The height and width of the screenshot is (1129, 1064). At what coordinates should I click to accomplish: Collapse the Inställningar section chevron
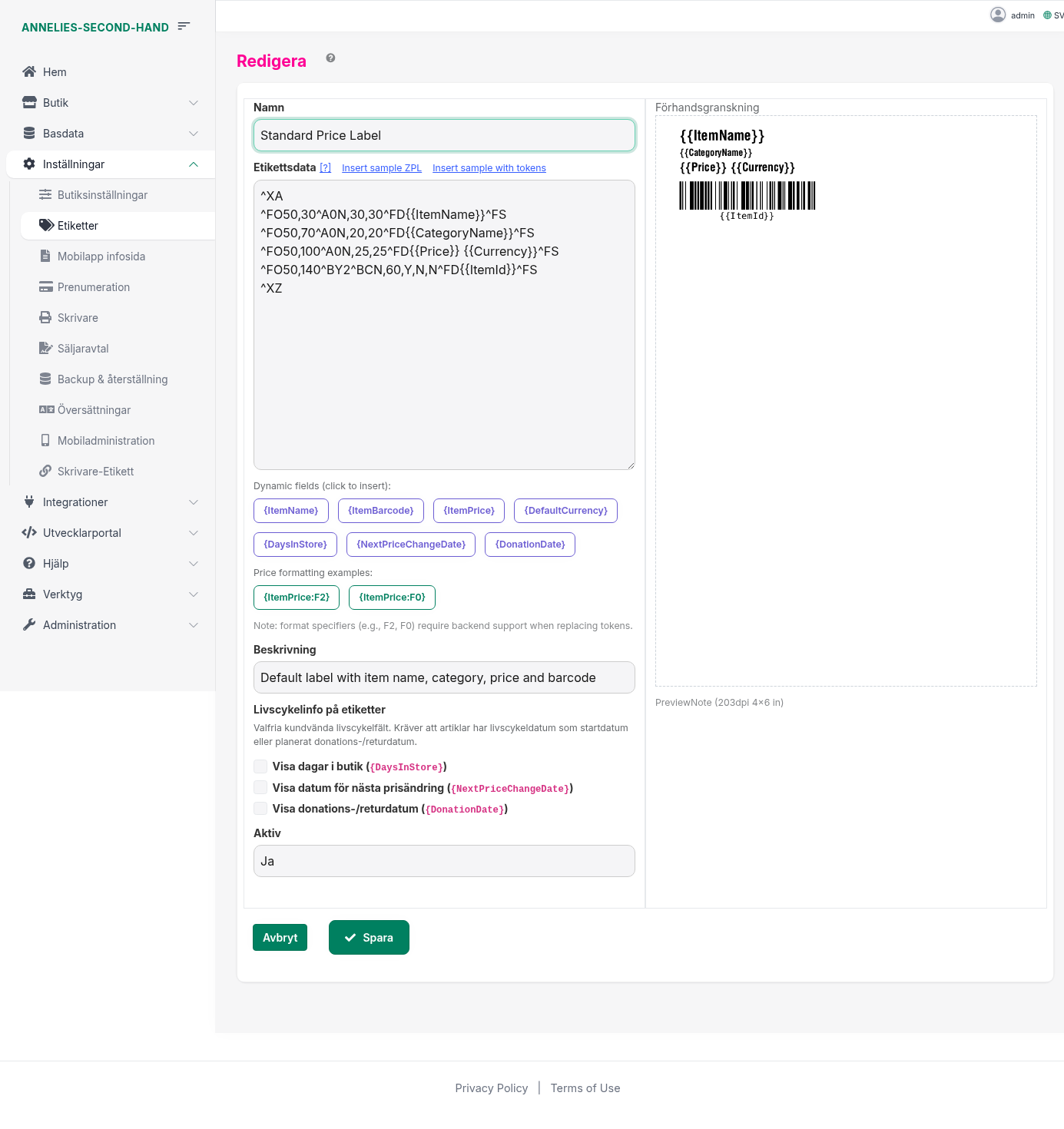(194, 164)
